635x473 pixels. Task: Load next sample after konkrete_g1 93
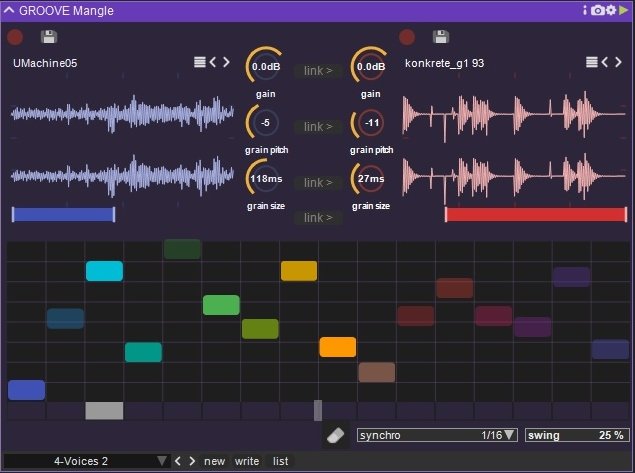618,62
